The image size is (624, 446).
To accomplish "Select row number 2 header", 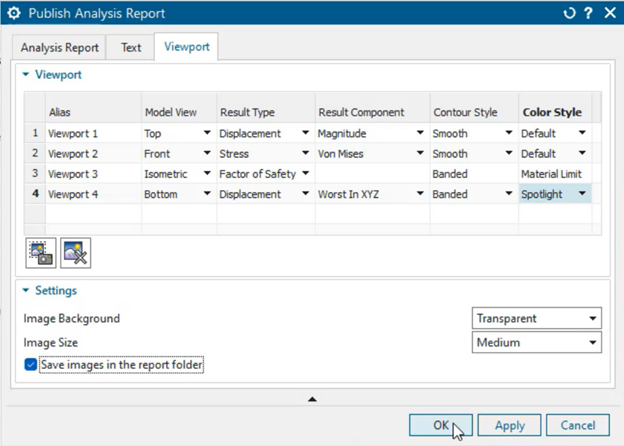I will pyautogui.click(x=35, y=153).
